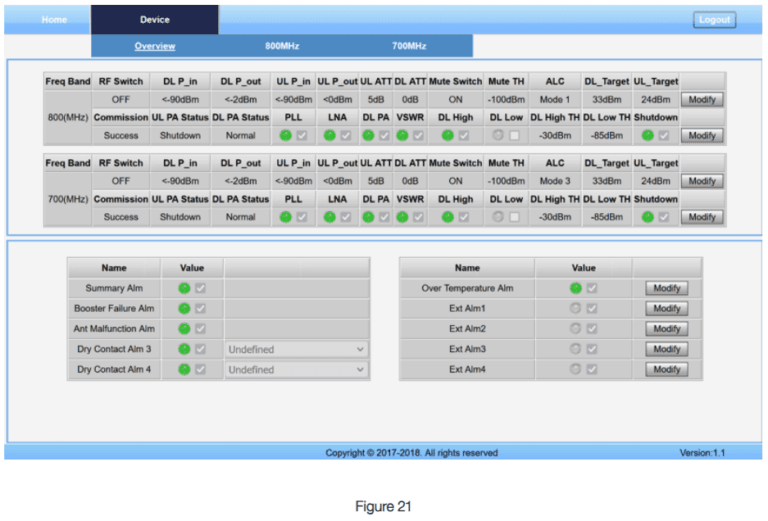Expand the Dry Contact Alm 4 dropdown
Image resolution: width=768 pixels, height=521 pixels.
(x=296, y=369)
